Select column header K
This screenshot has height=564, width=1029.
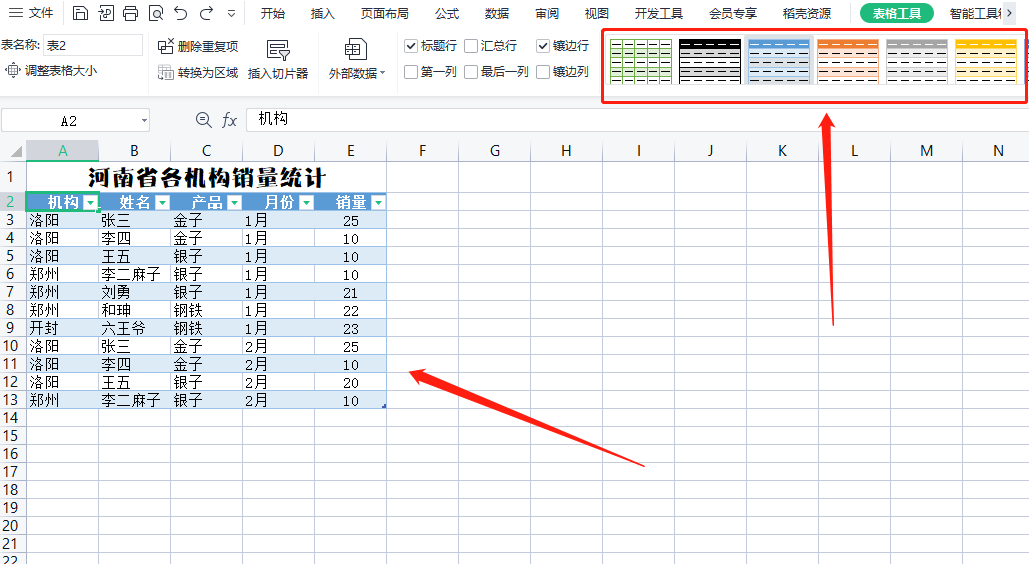coord(782,151)
